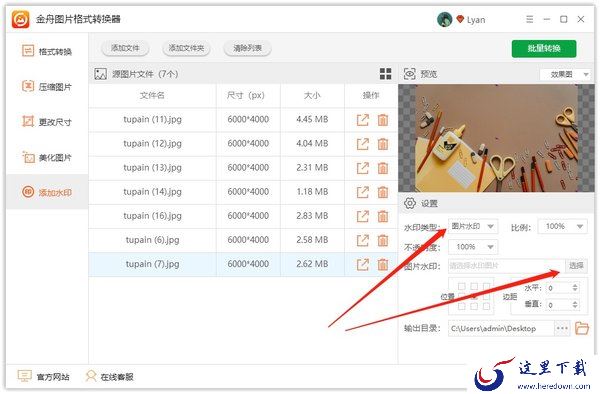The image size is (600, 394).
Task: Open the 更改尺寸 sidebar section
Action: click(47, 122)
